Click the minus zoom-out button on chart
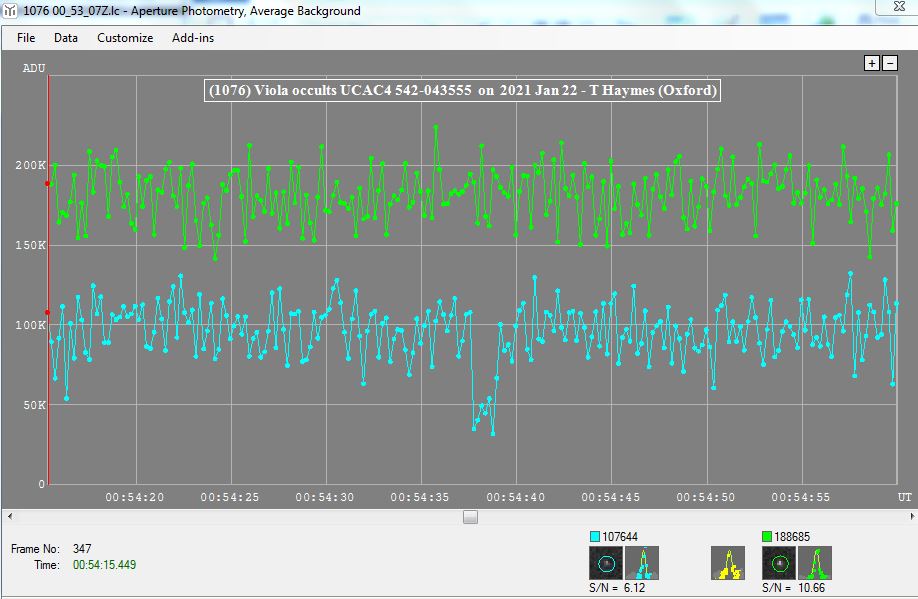The width and height of the screenshot is (918, 599). [889, 63]
